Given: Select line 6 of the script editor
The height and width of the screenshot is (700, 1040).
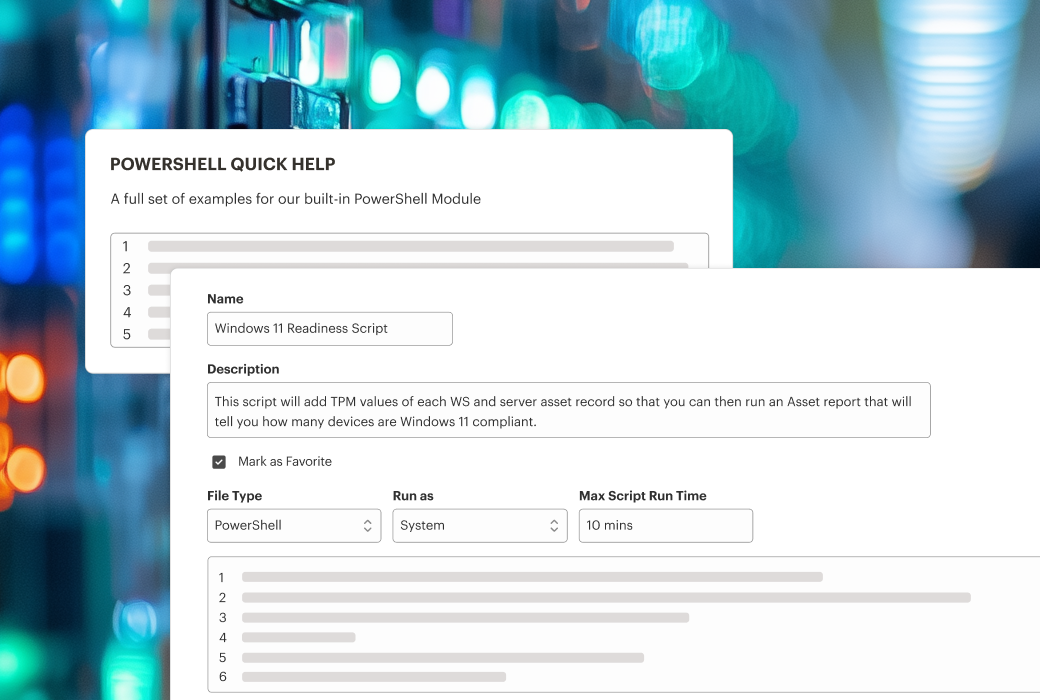Looking at the screenshot, I should tap(373, 678).
